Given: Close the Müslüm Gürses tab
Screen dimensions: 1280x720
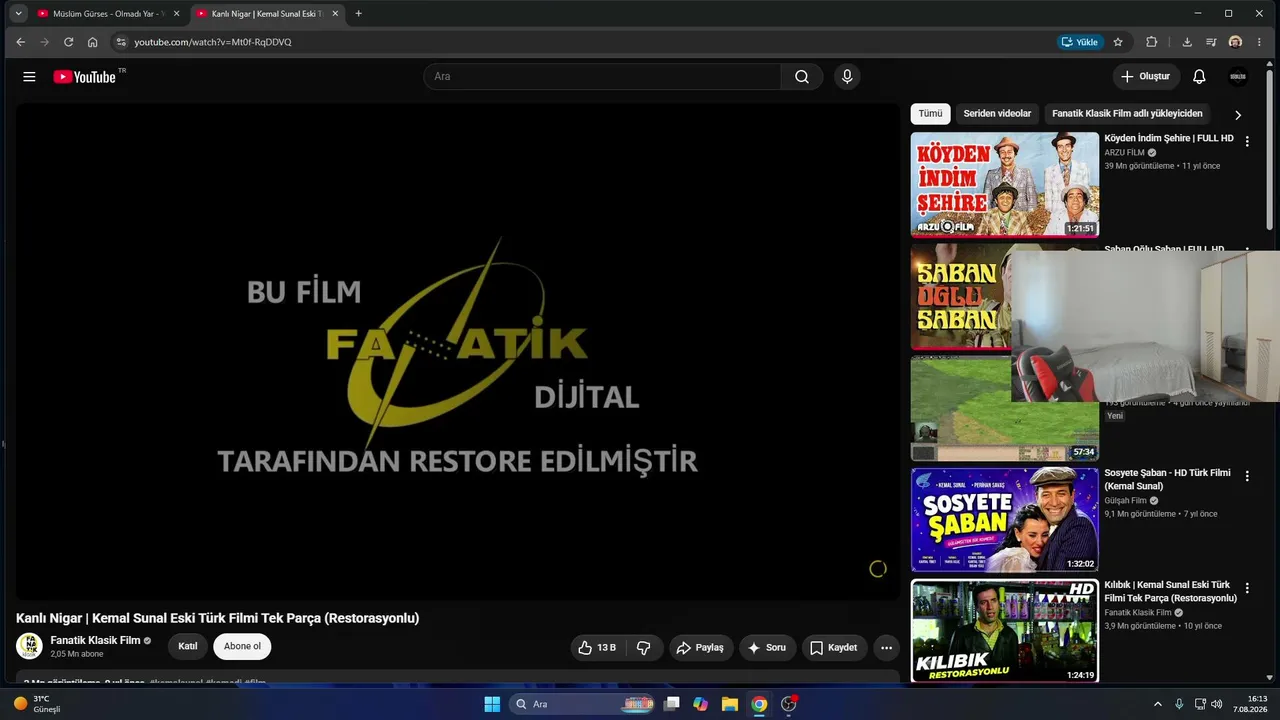Looking at the screenshot, I should [x=176, y=14].
